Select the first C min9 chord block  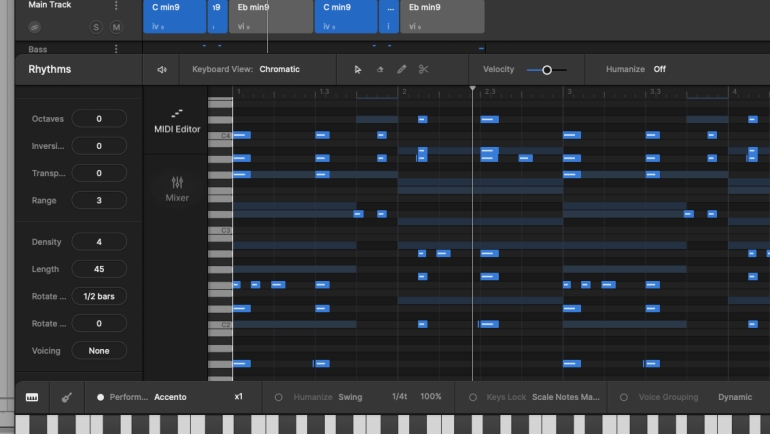[174, 16]
